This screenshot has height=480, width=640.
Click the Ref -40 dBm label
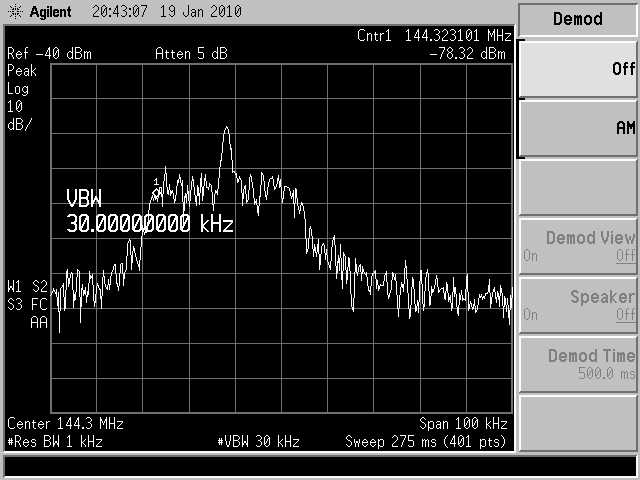(49, 54)
